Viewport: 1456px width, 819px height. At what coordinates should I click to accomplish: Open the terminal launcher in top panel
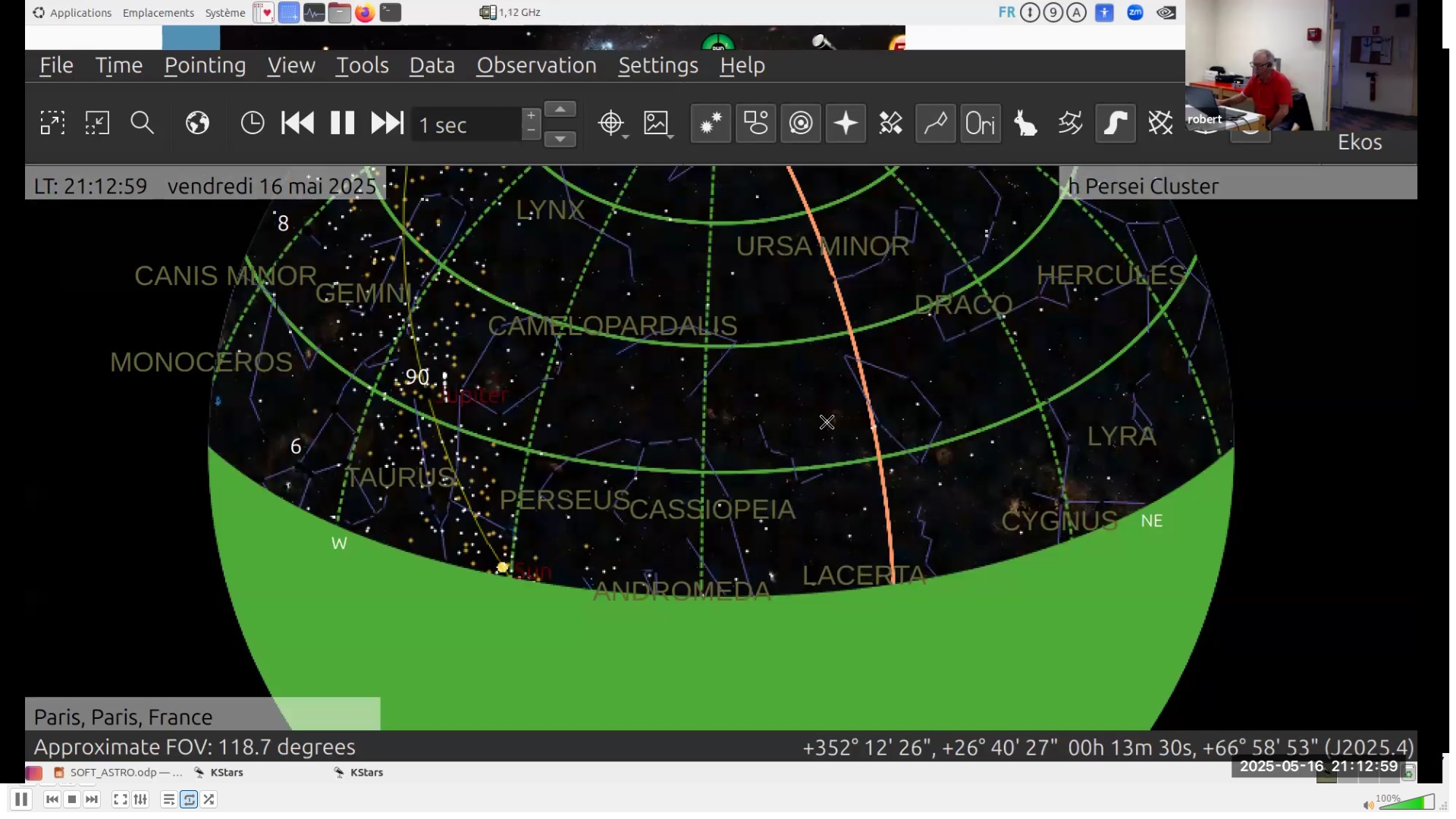tap(390, 12)
